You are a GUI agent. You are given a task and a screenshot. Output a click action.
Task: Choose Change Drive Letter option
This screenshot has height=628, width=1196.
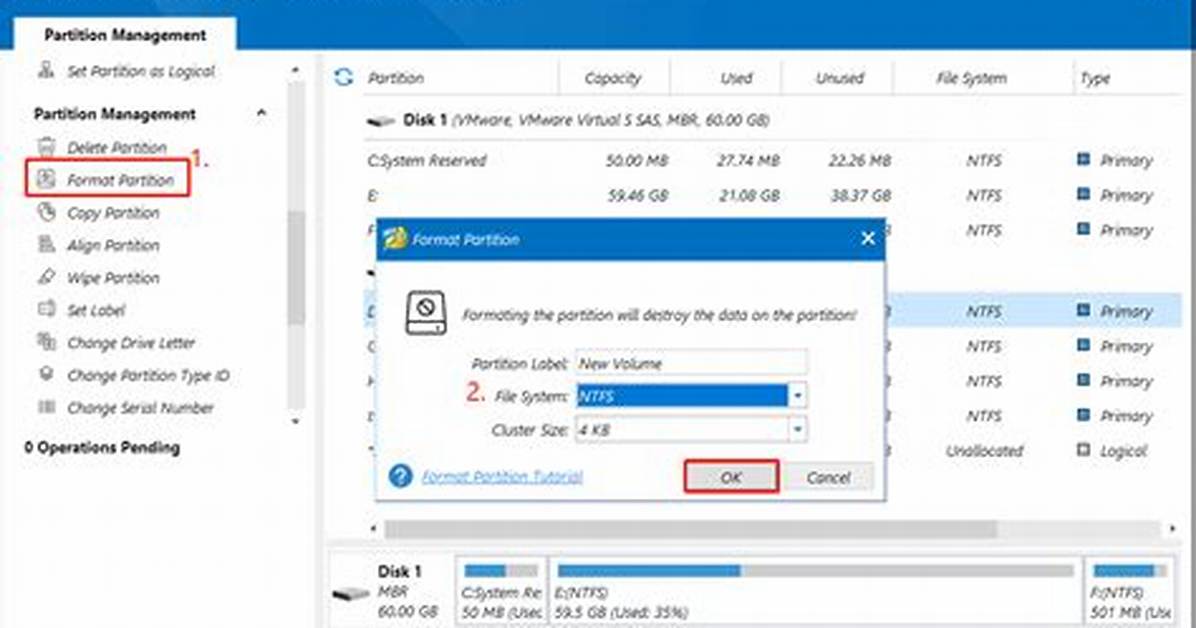coord(131,343)
